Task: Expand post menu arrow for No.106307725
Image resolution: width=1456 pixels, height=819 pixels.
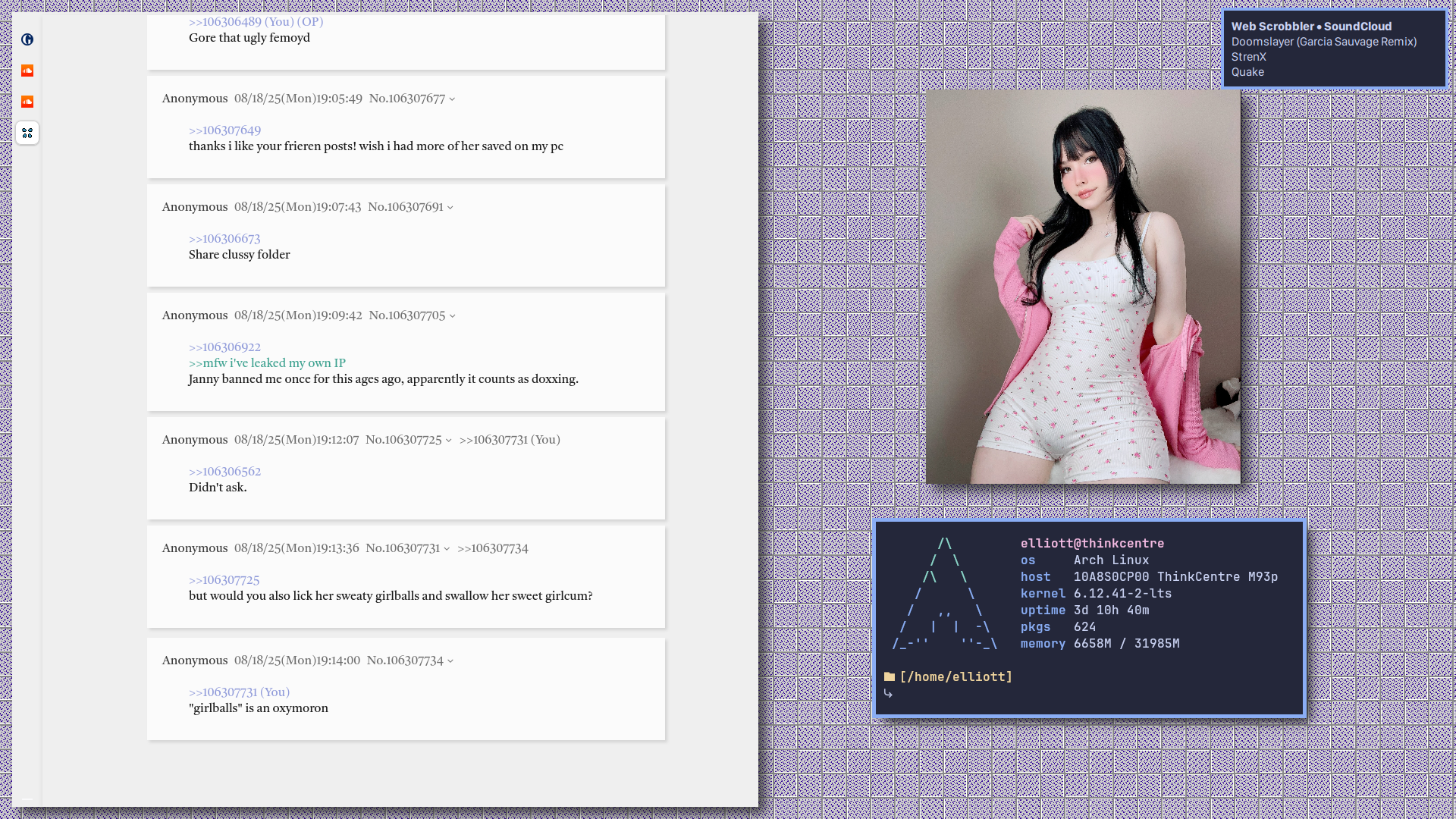Action: pyautogui.click(x=449, y=441)
